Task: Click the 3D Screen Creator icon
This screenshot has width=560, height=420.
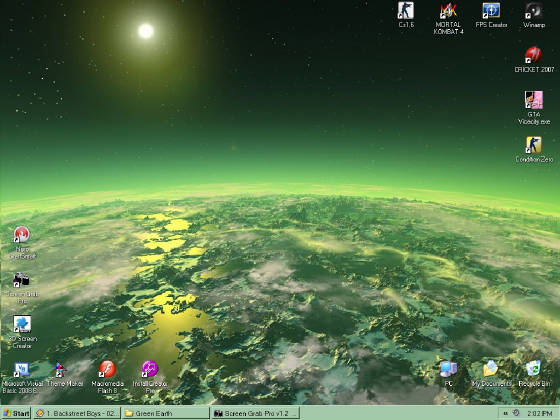Action: (22, 324)
